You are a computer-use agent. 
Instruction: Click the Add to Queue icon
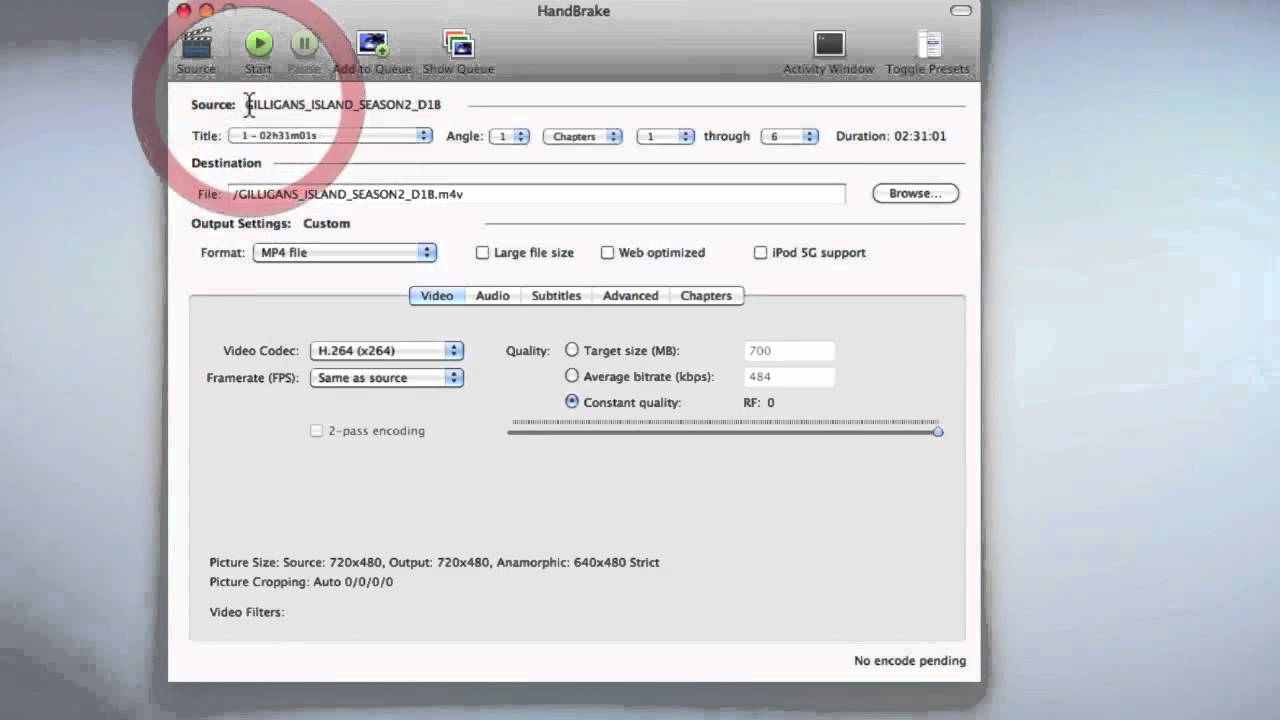click(372, 44)
